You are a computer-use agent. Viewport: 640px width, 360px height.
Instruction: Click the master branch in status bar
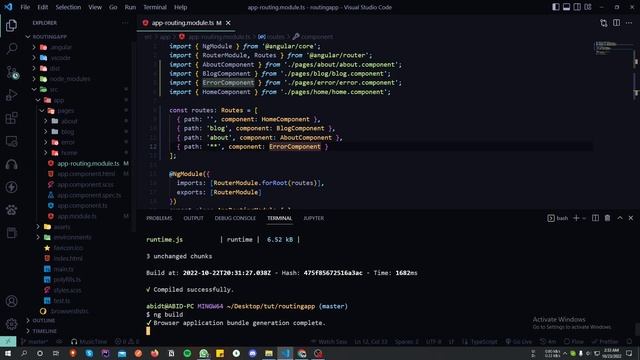pos(34,342)
